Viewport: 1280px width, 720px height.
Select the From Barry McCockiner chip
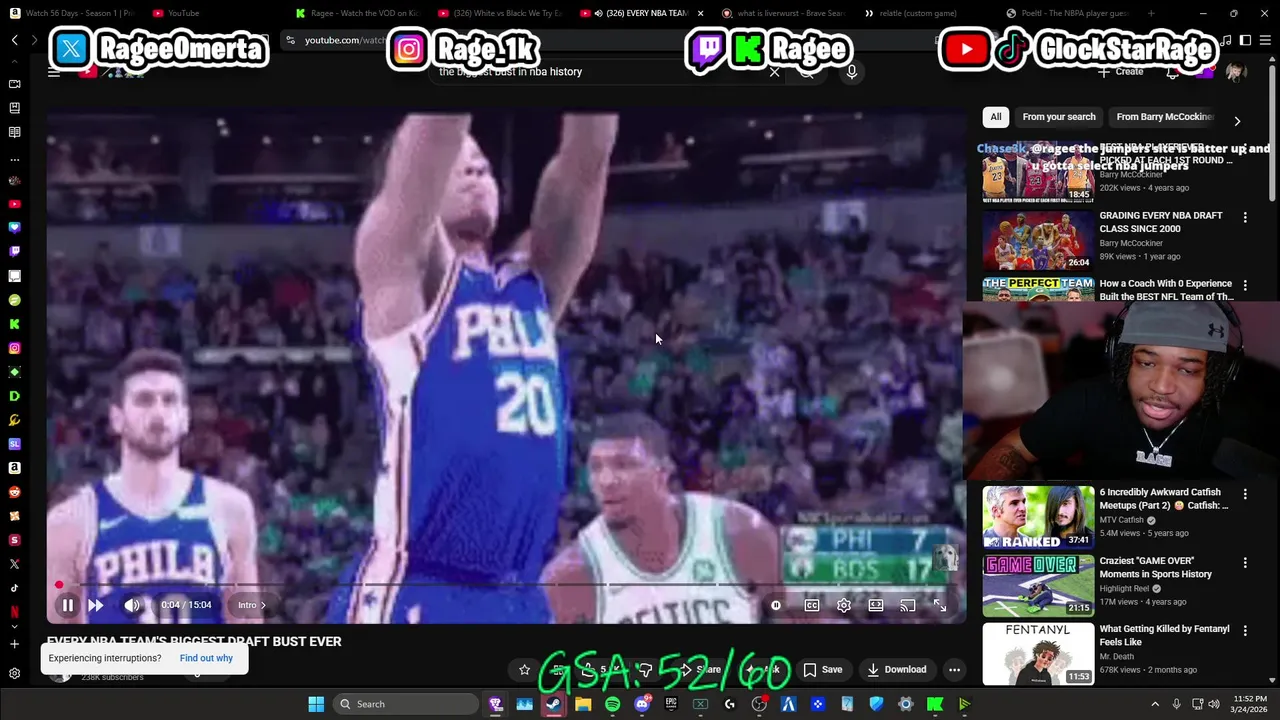pos(1163,117)
